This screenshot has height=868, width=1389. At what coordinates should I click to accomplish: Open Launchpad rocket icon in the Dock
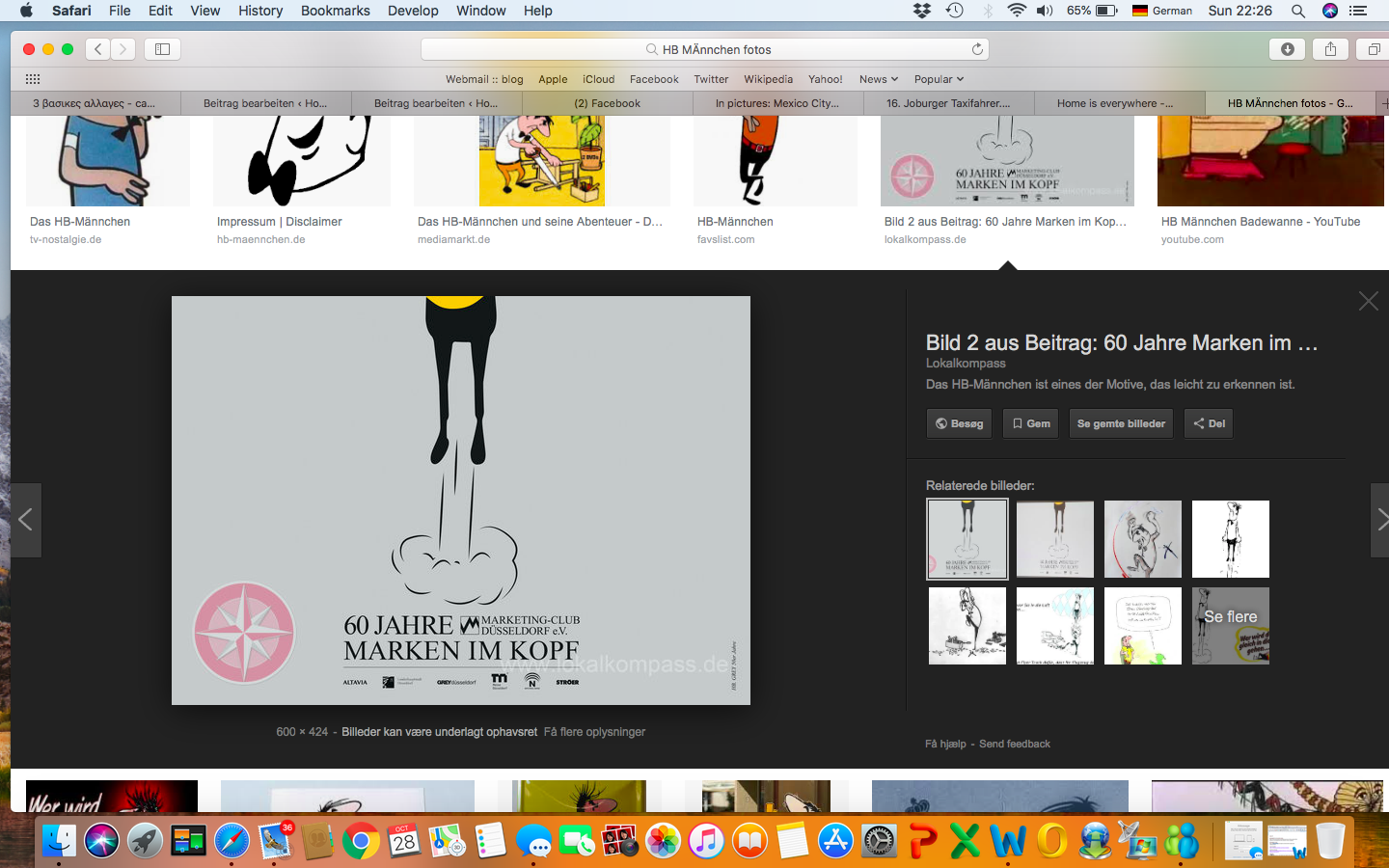145,841
